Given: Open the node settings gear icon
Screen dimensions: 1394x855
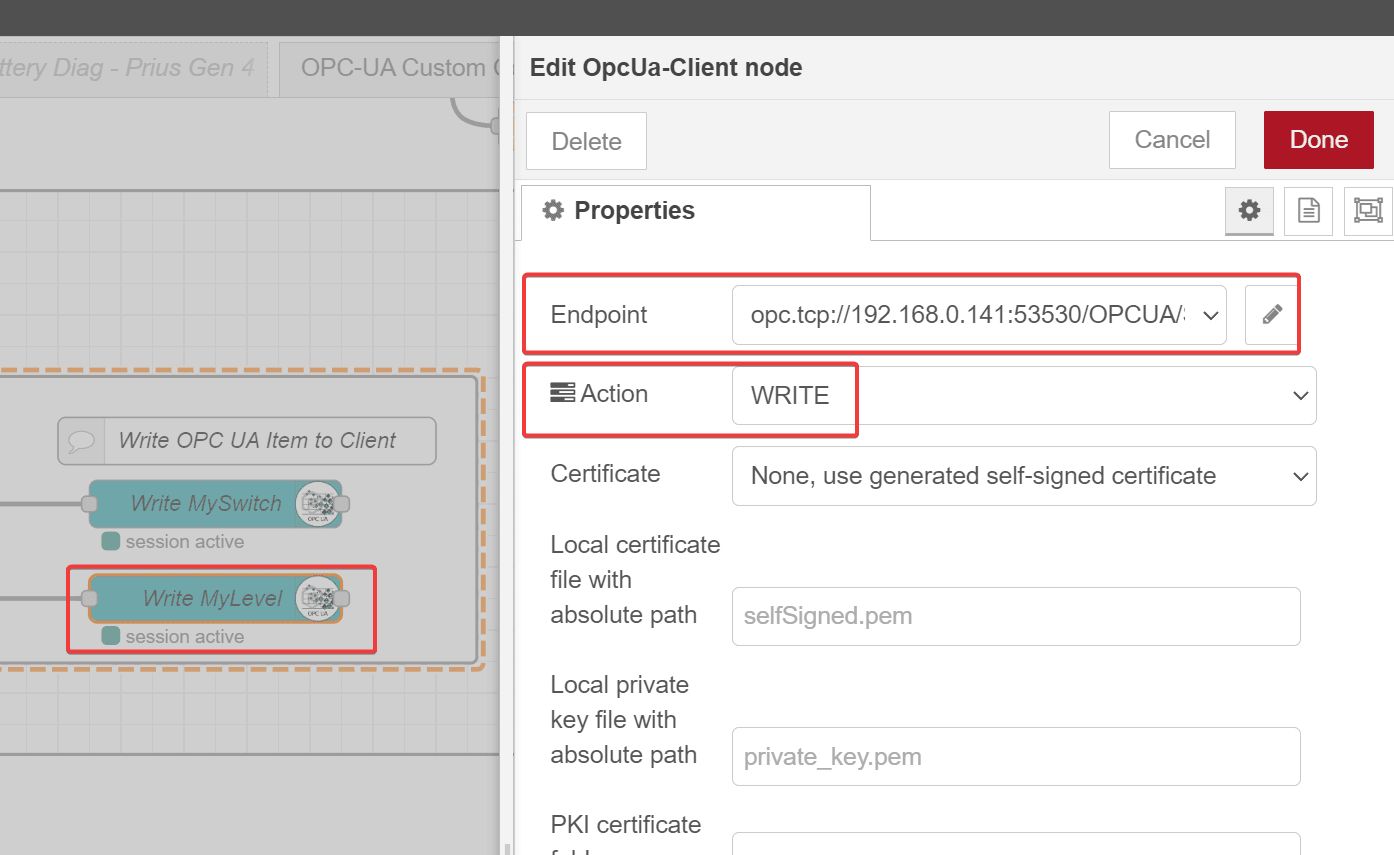Looking at the screenshot, I should pyautogui.click(x=1248, y=211).
